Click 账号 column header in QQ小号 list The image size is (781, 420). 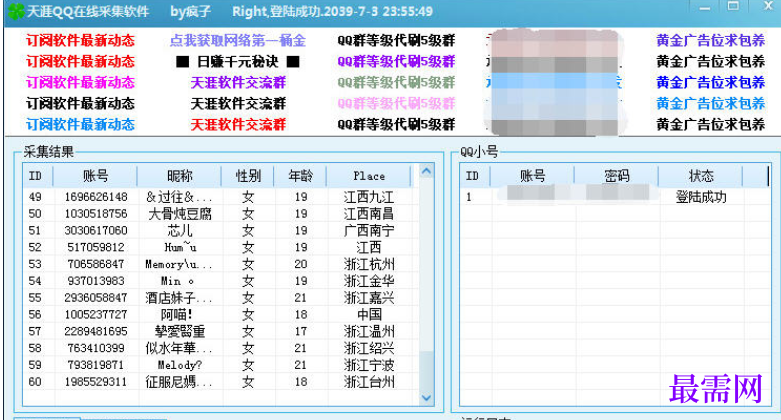click(x=532, y=176)
